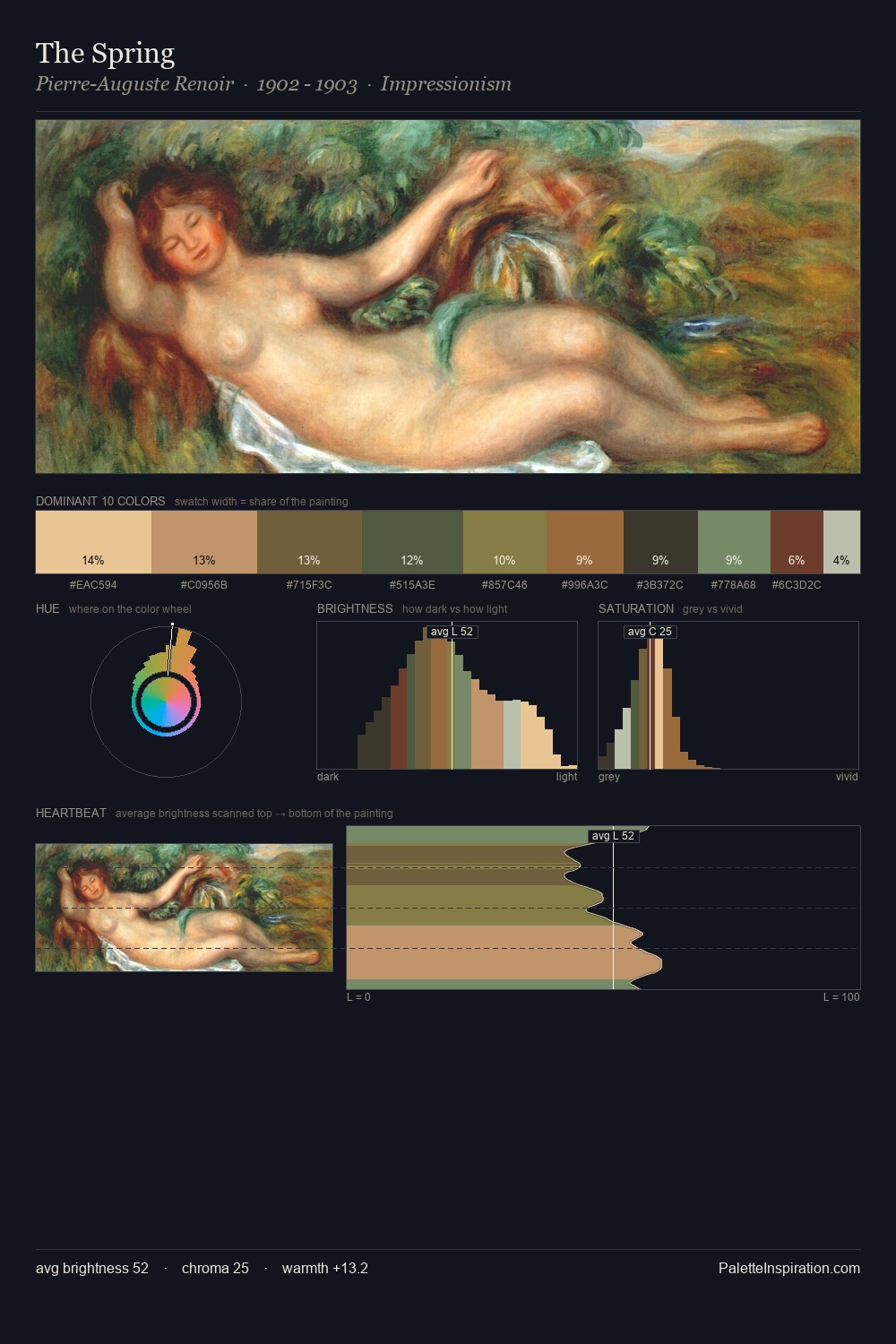Viewport: 896px width, 1344px height.
Task: Click the #715F3C hex code label
Action: point(309,585)
